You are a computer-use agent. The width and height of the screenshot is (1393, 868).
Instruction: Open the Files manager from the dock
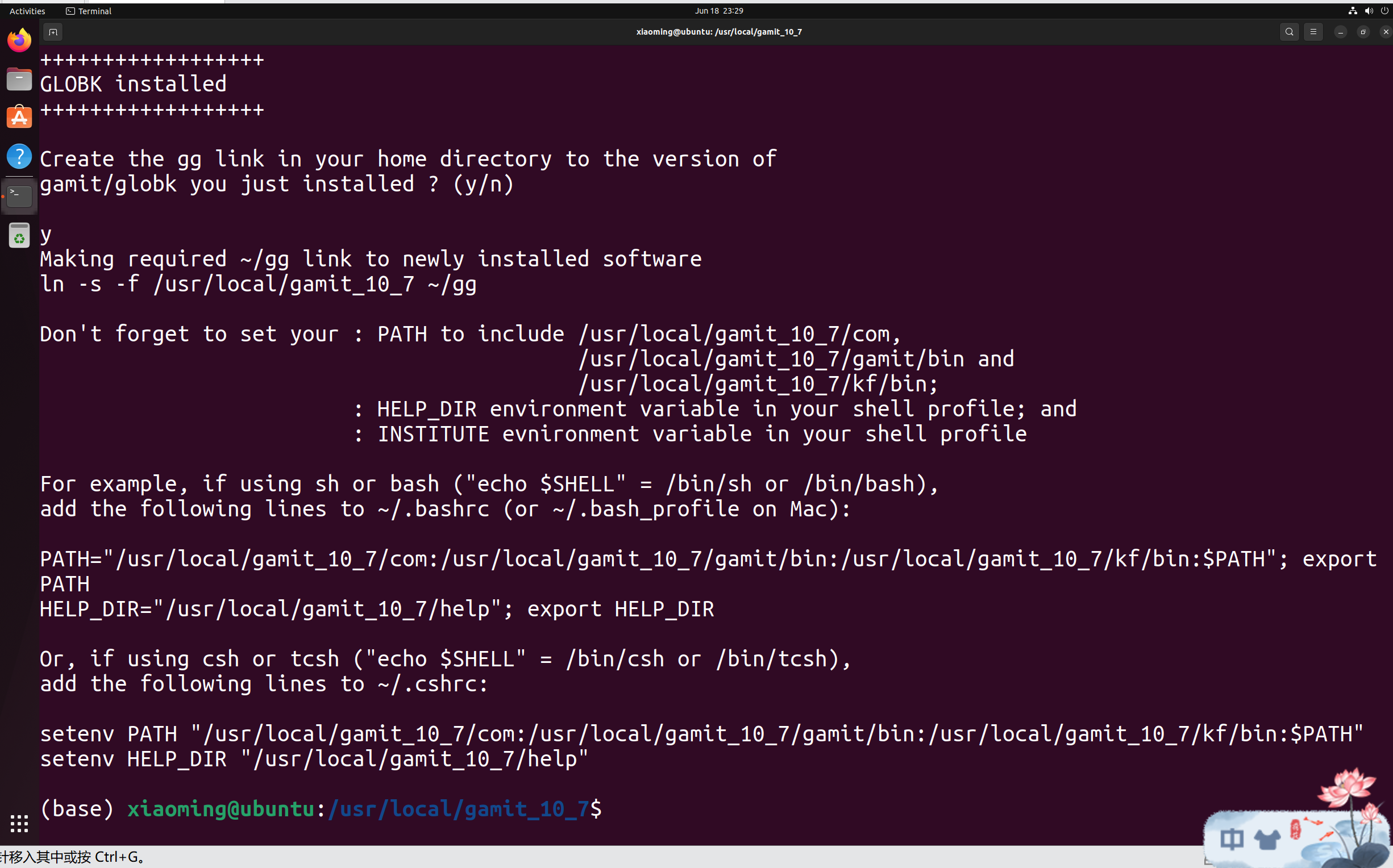pos(19,78)
